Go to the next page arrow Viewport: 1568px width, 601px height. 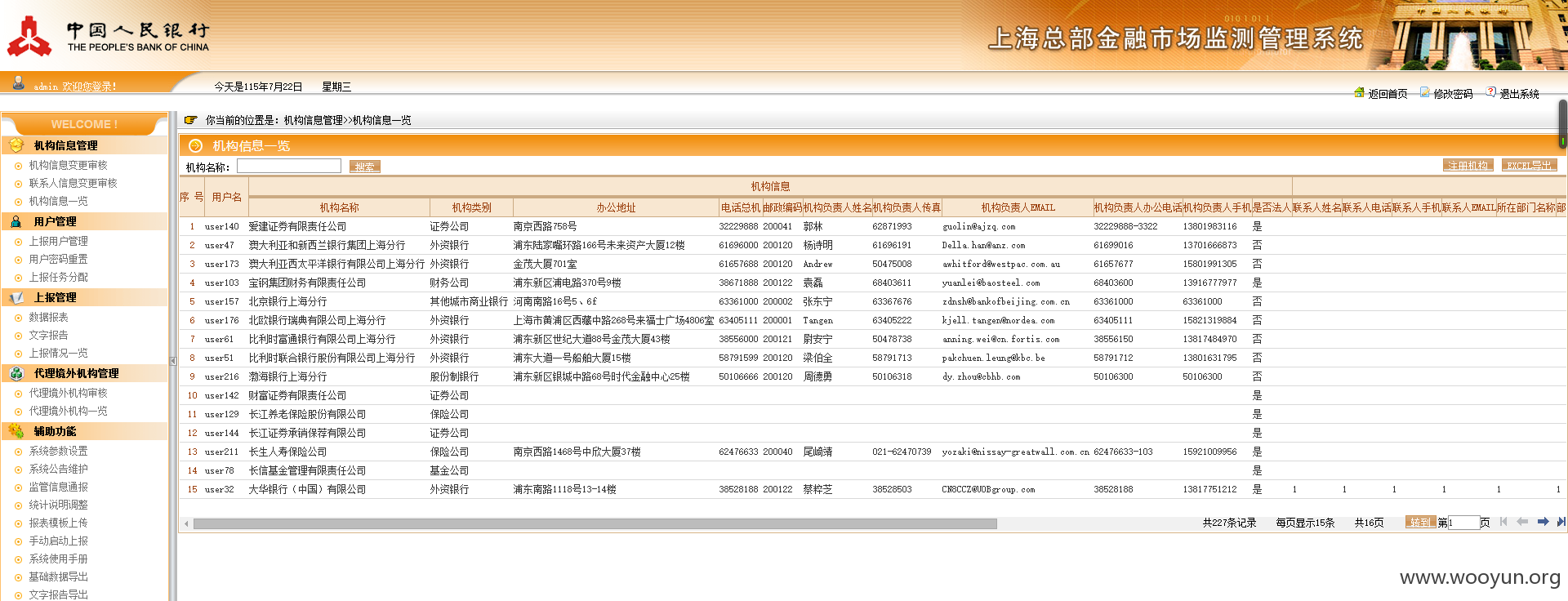click(1543, 522)
